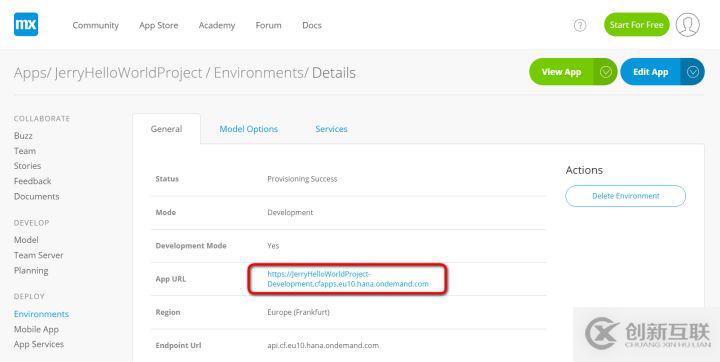The width and height of the screenshot is (720, 362).
Task: Open Buzz in the sidebar
Action: (23, 136)
